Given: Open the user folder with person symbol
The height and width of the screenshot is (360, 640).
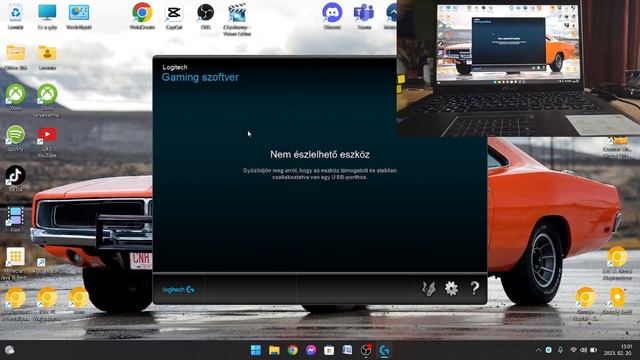Looking at the screenshot, I should [47, 57].
